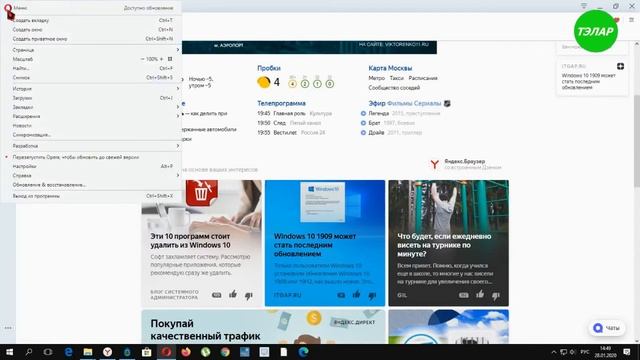This screenshot has width=640, height=360.
Task: Choose 'Выход из программы'
Action: 91,196
